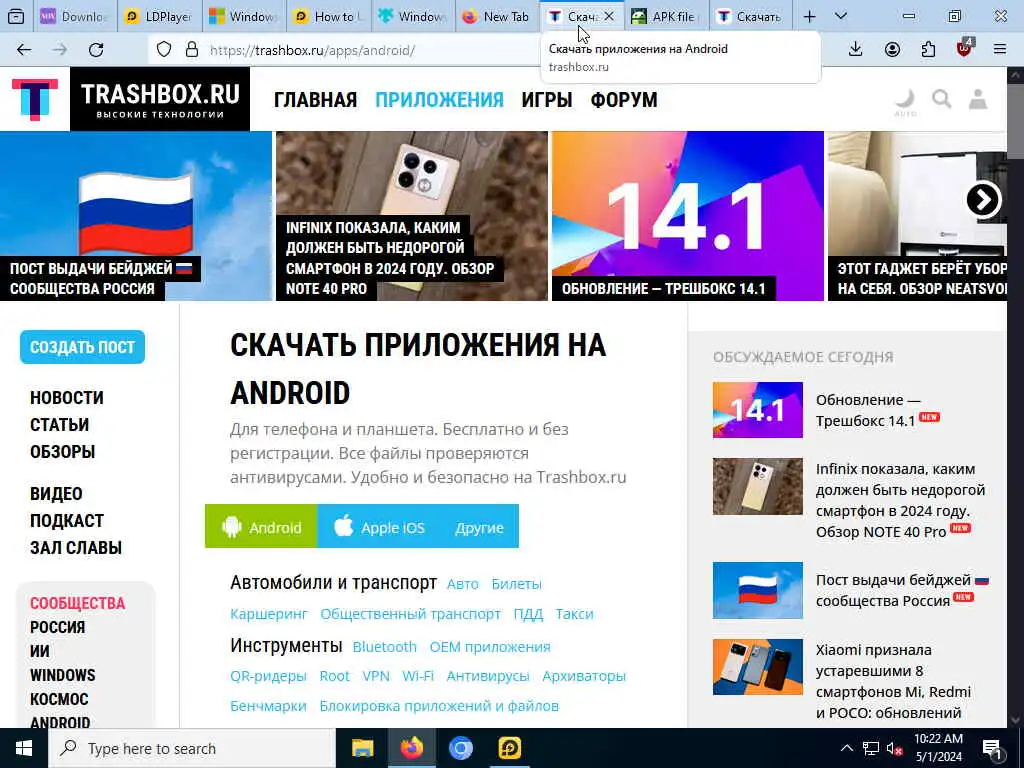
Task: Click the Firefox taskbar icon
Action: click(411, 748)
